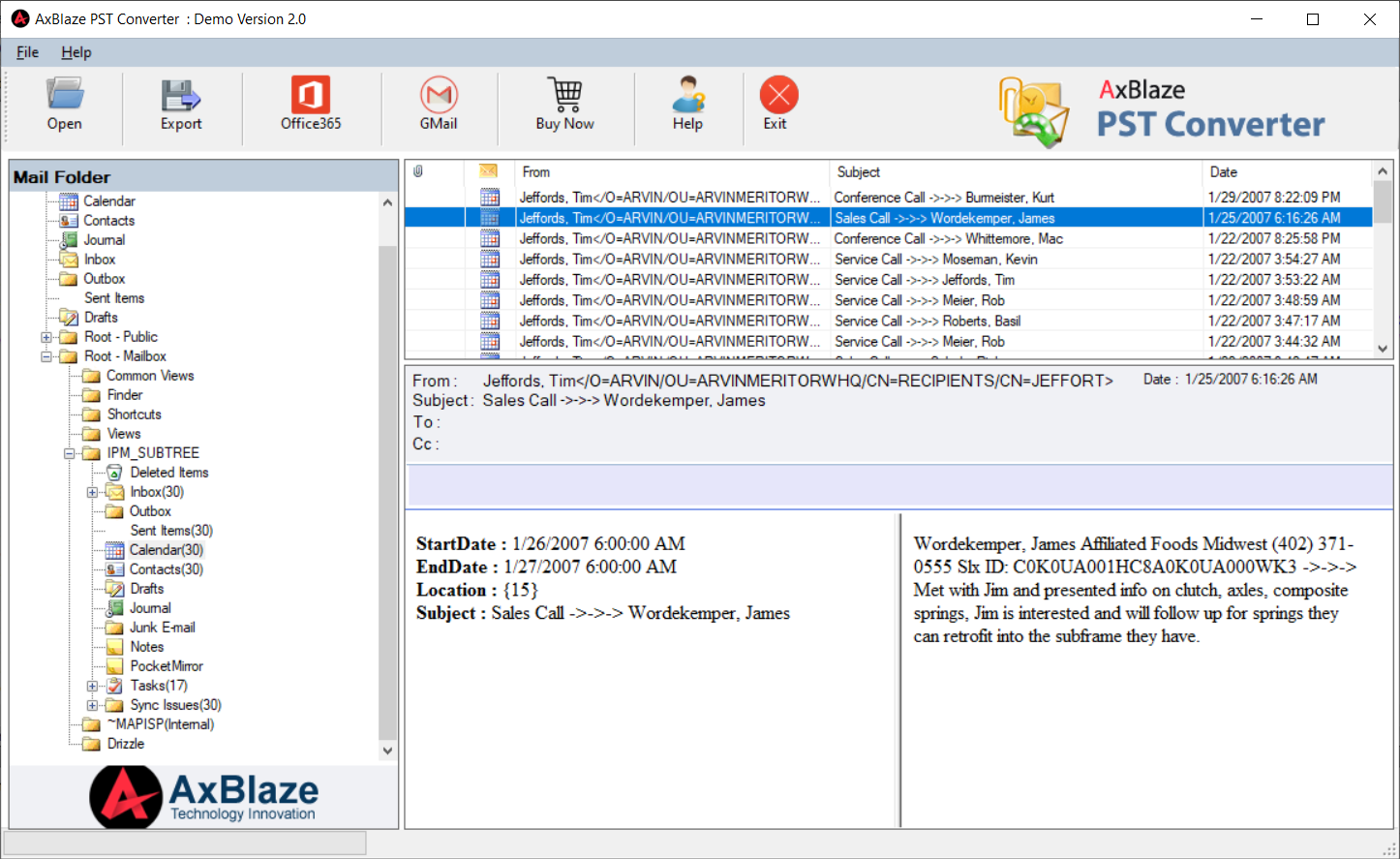Select top-level Inbox folder icon
The height and width of the screenshot is (859, 1400).
tap(69, 260)
